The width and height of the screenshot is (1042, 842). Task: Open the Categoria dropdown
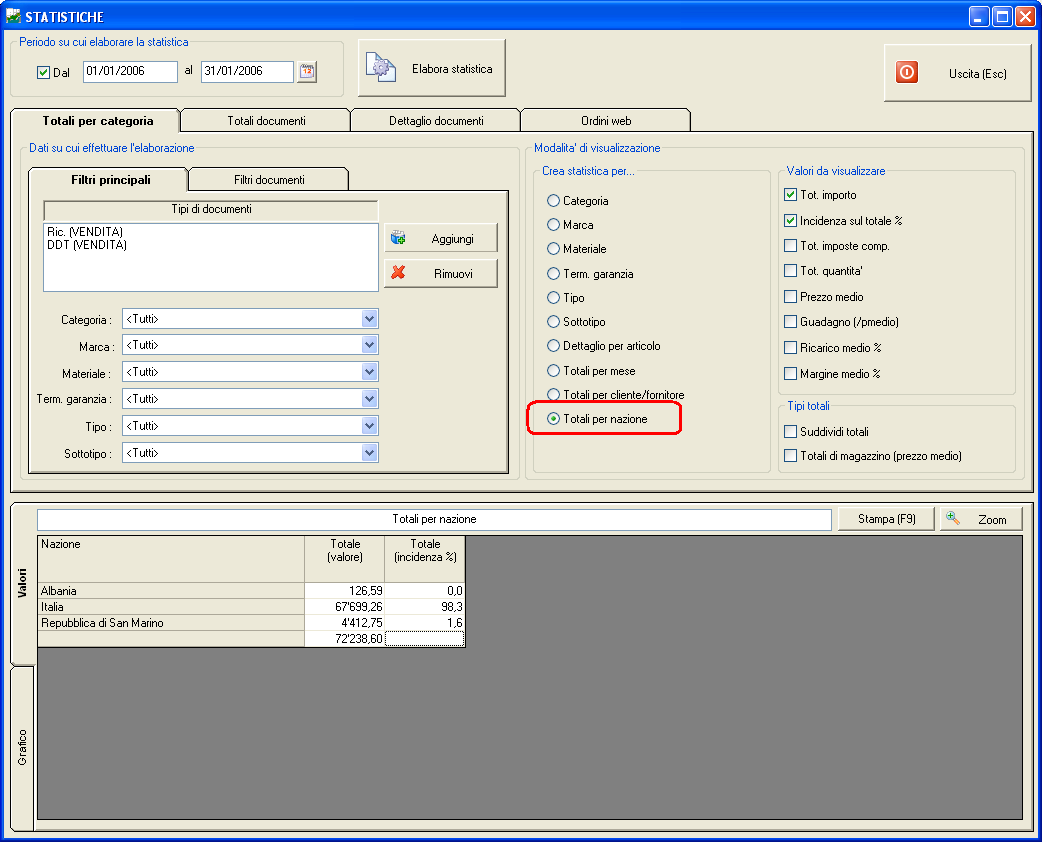pos(369,319)
